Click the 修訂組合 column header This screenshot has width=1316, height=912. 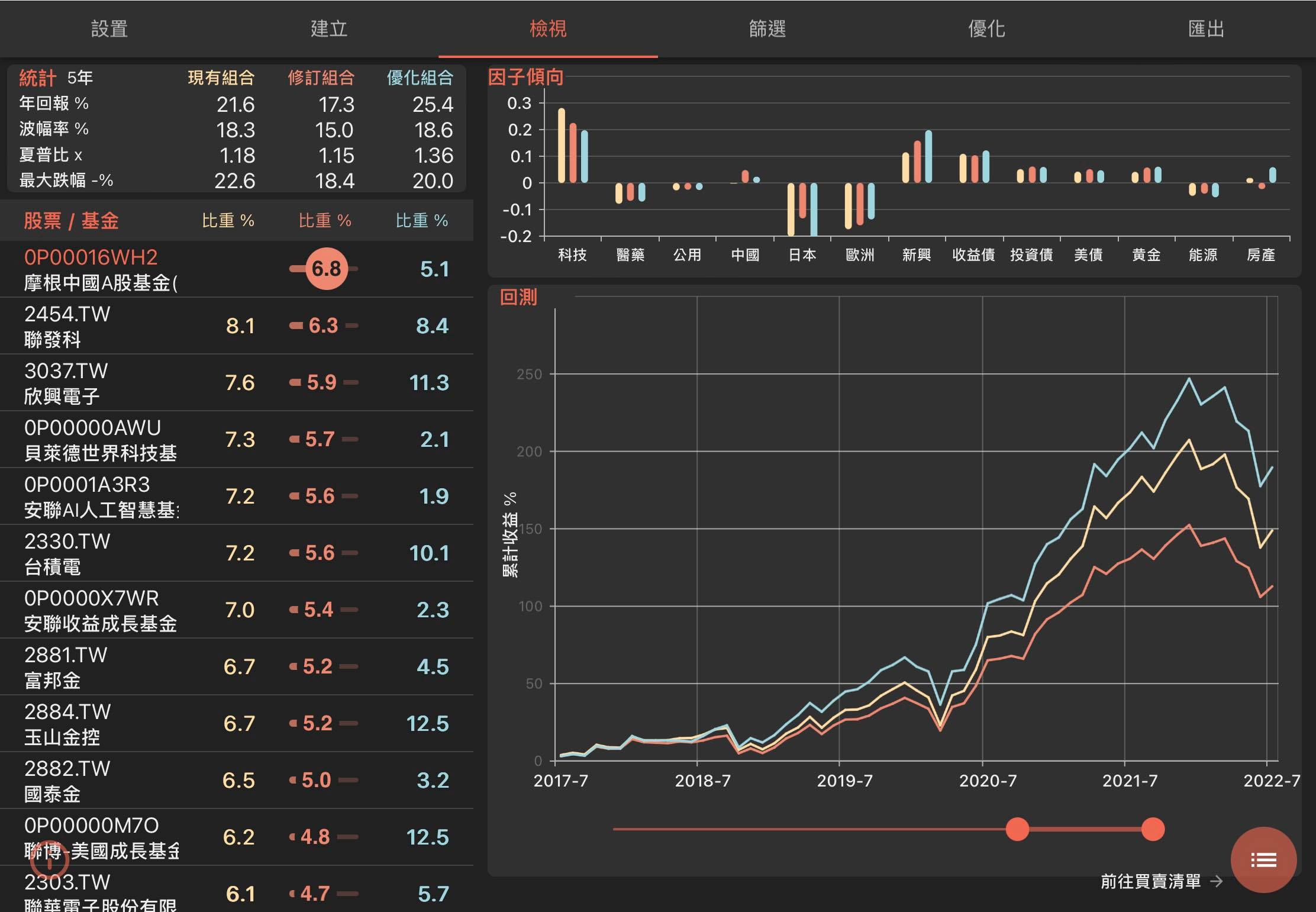tap(321, 78)
